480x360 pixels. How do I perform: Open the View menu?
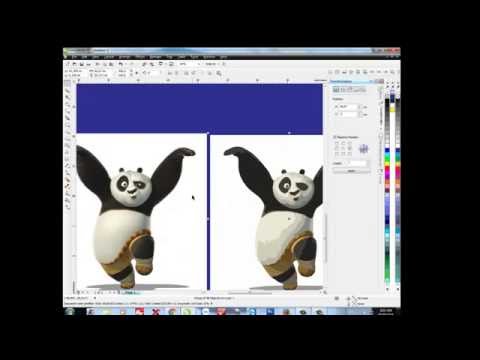click(95, 57)
